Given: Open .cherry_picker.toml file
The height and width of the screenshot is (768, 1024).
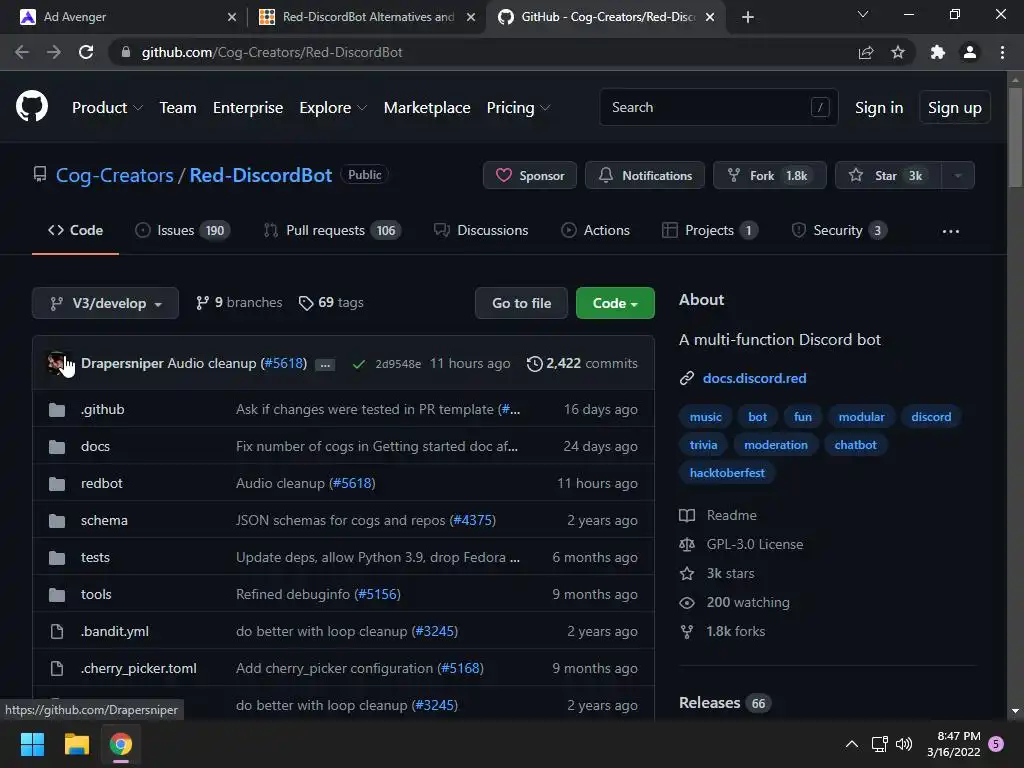Looking at the screenshot, I should pos(138,668).
